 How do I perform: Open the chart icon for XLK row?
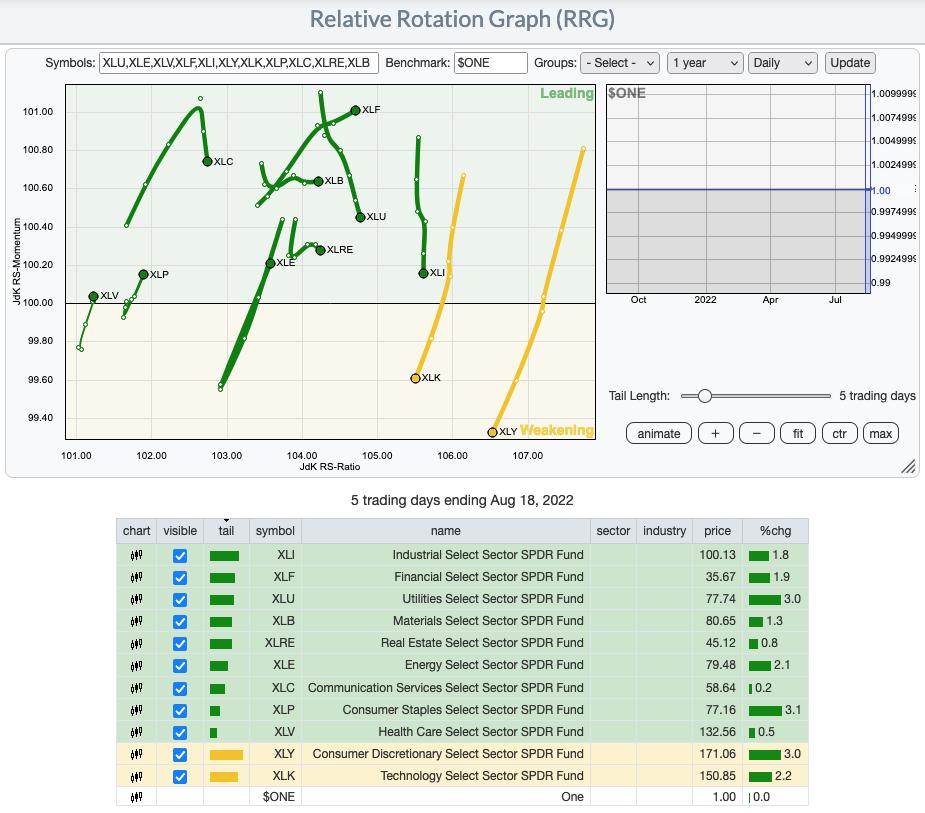click(136, 776)
